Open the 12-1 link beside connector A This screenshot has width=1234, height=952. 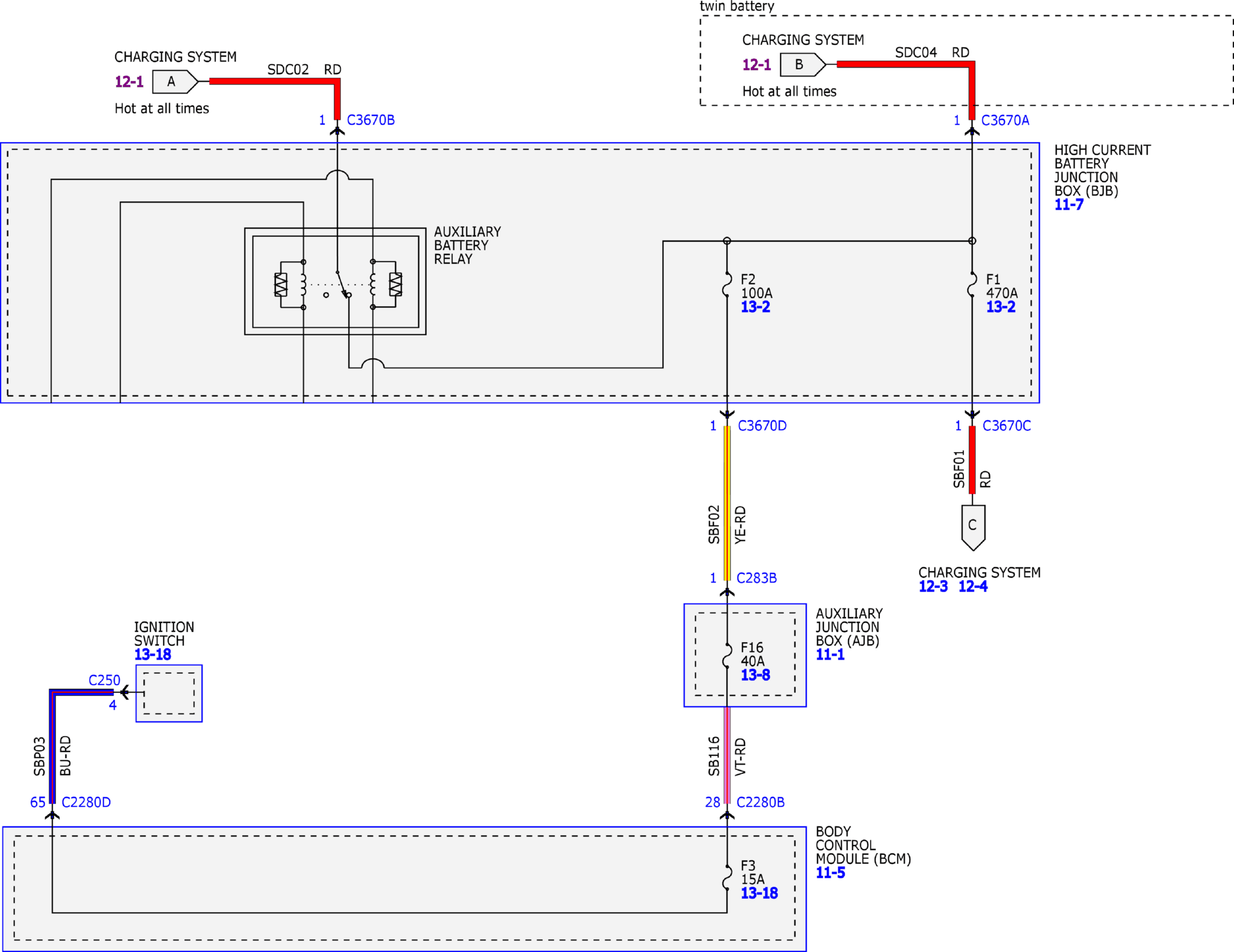pyautogui.click(x=129, y=82)
